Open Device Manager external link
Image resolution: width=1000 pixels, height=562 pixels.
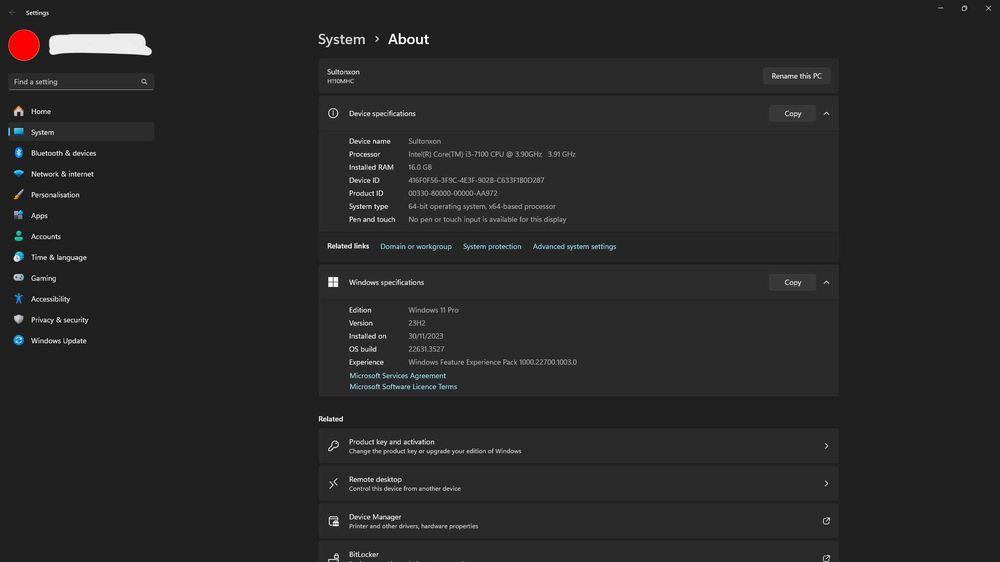[826, 521]
